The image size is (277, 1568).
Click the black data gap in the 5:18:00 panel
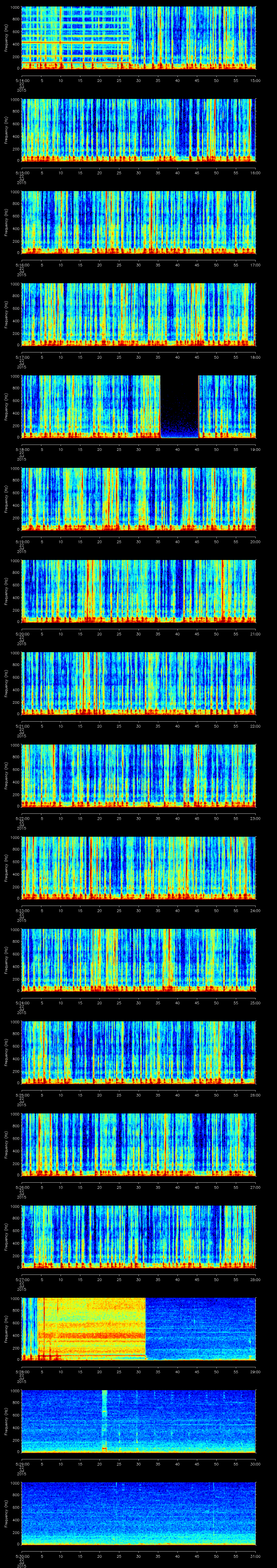180,407
